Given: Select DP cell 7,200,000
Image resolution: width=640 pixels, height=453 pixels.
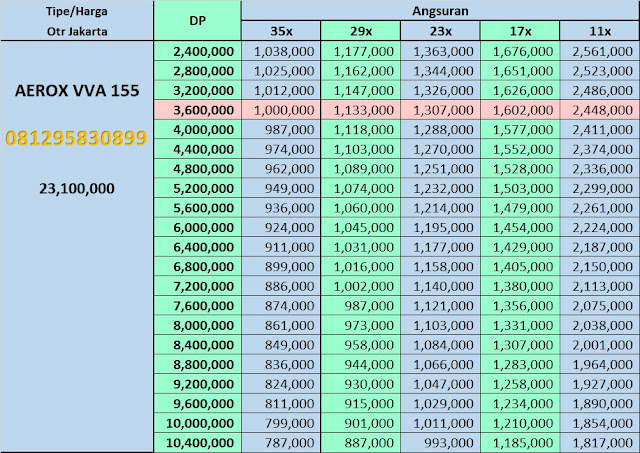Looking at the screenshot, I should (198, 286).
